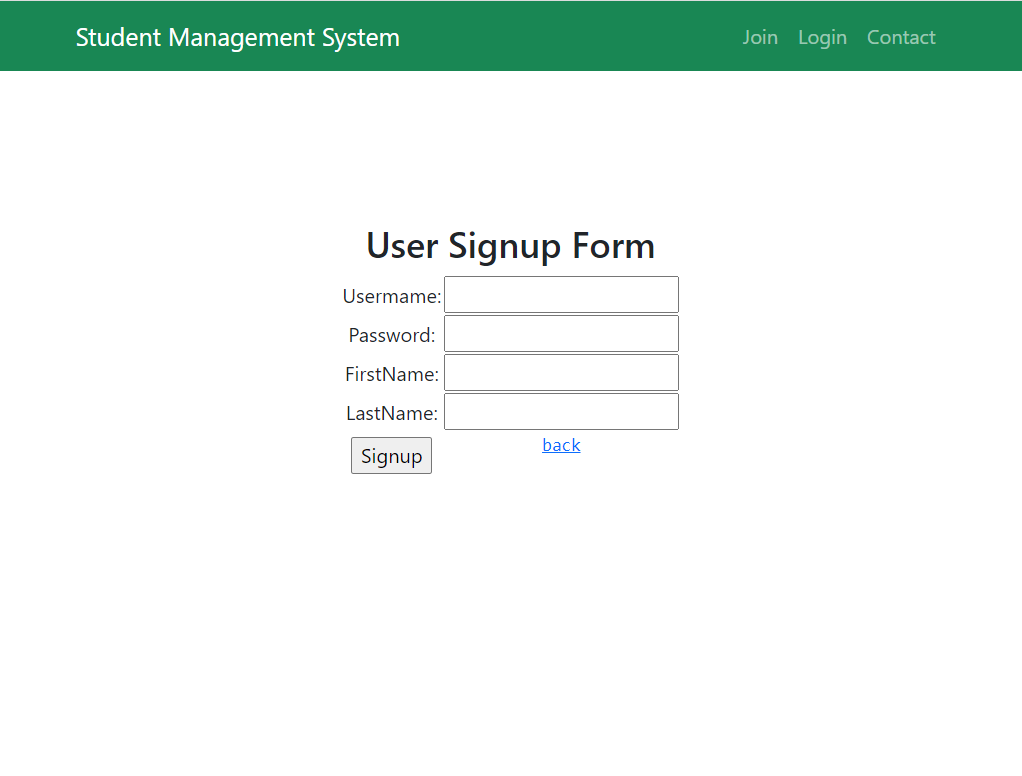1022x776 pixels.
Task: Click the Username input field
Action: click(561, 294)
